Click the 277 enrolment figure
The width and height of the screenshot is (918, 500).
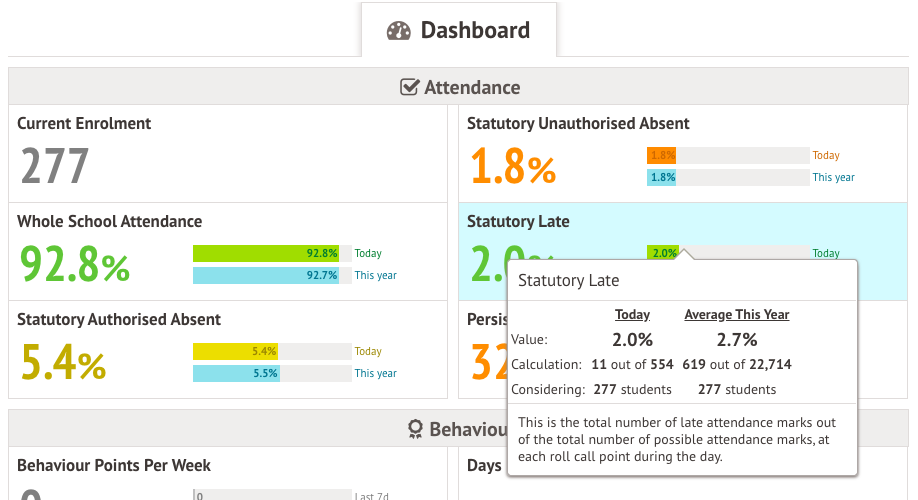55,166
